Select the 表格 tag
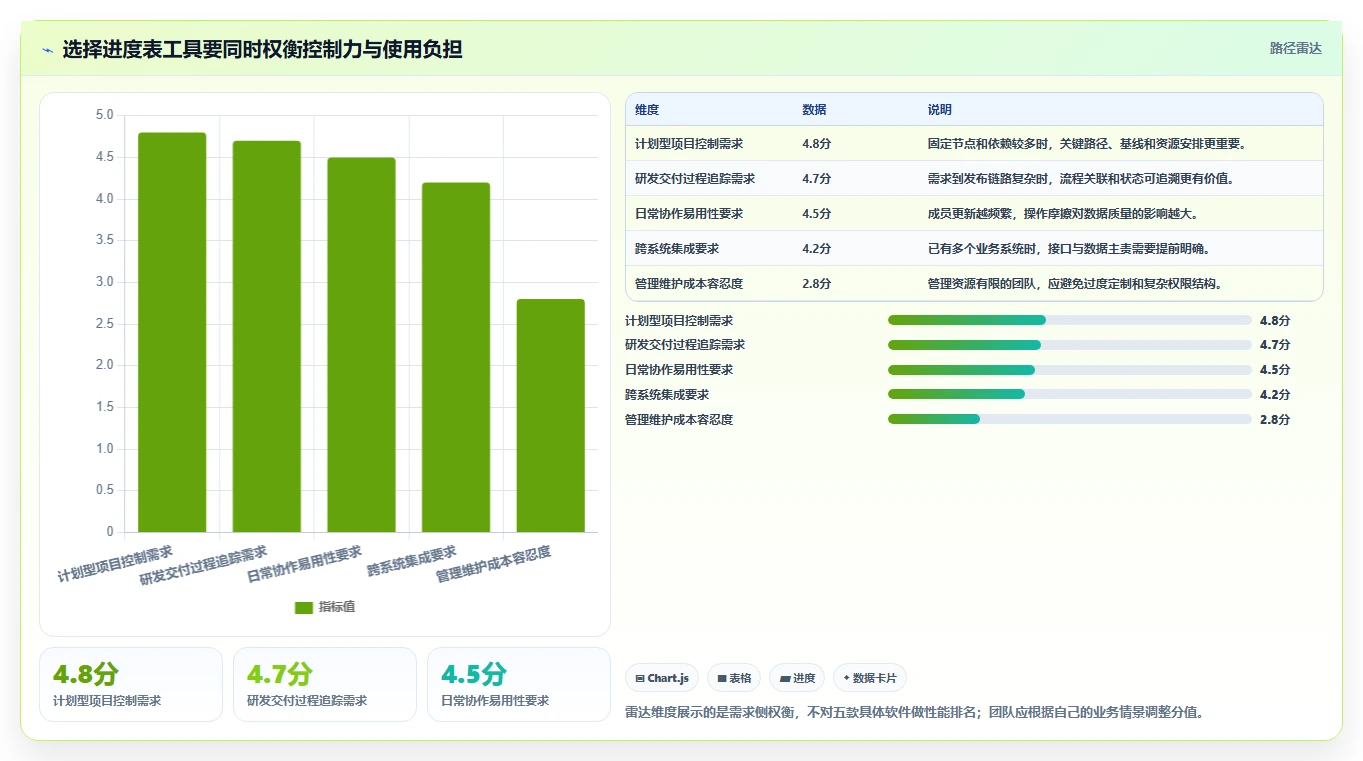Image resolution: width=1363 pixels, height=761 pixels. (734, 678)
